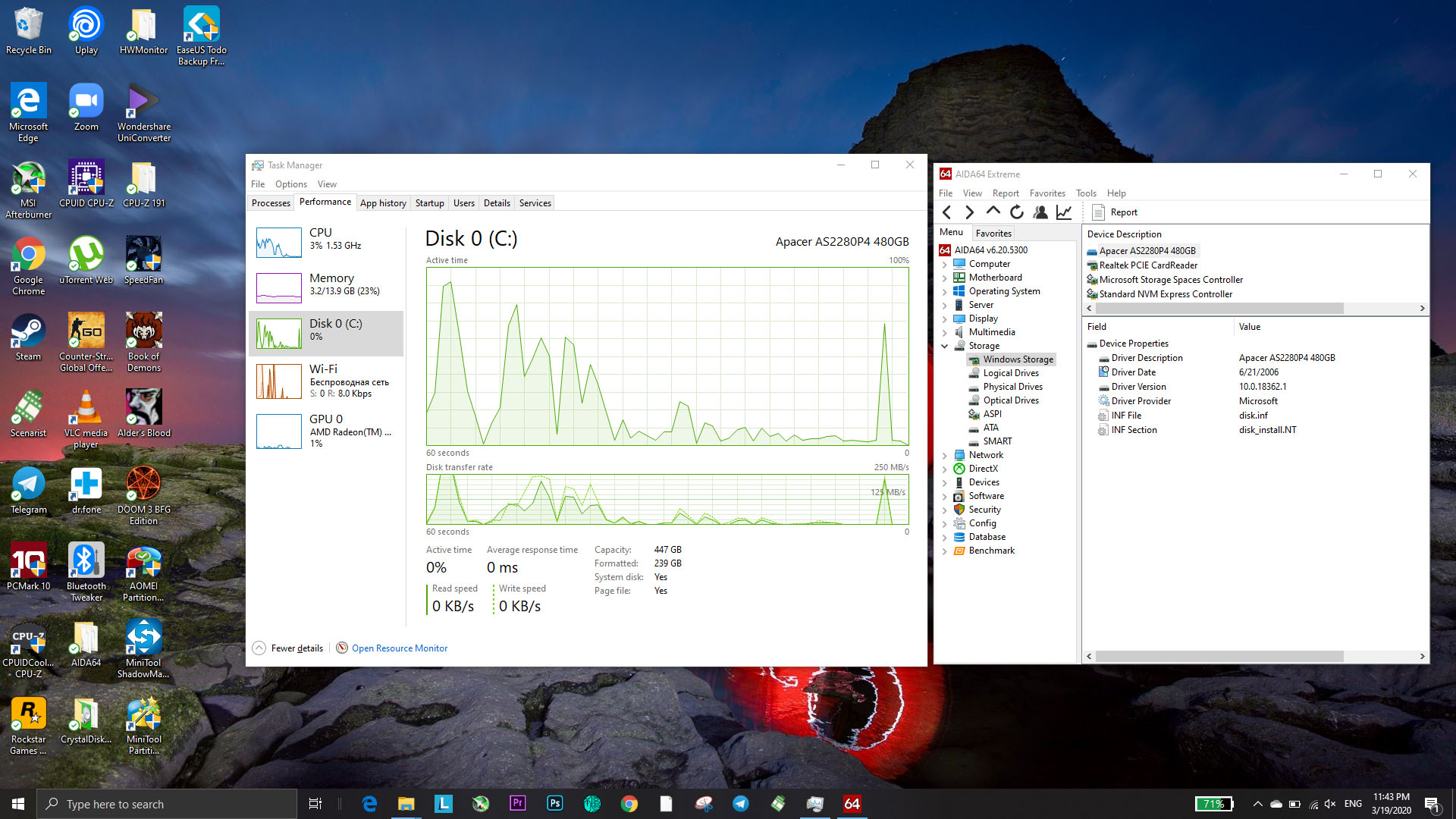
Task: Open Photoshop from the taskbar
Action: tap(555, 804)
